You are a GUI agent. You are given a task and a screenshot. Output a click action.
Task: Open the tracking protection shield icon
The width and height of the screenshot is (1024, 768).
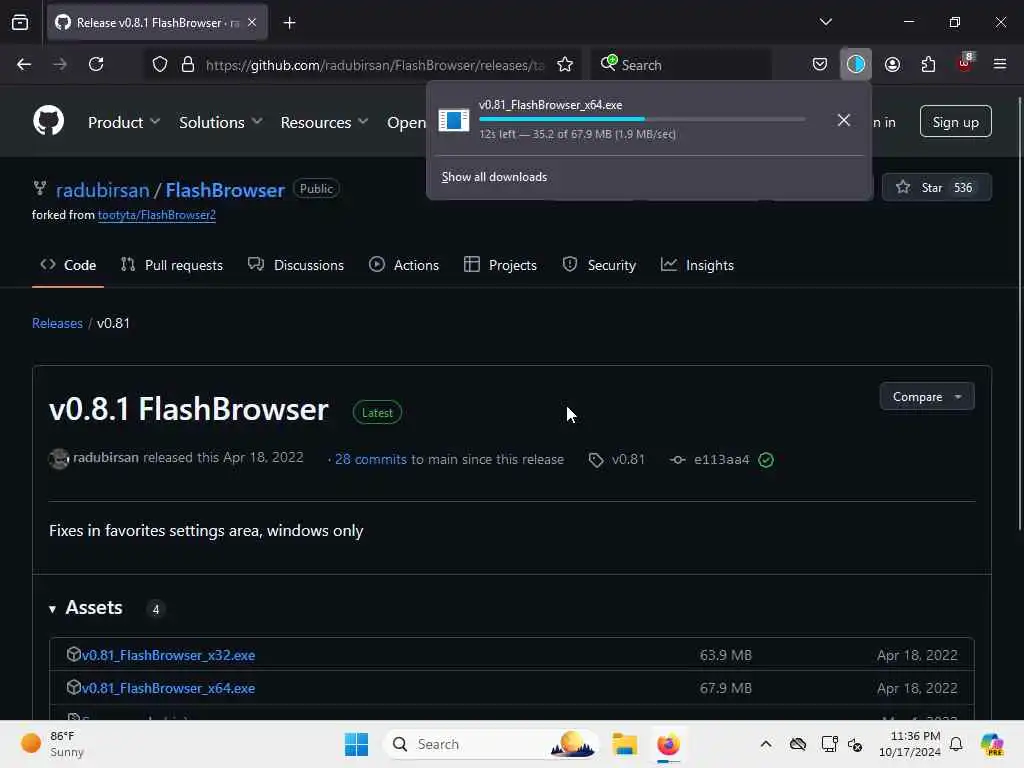click(160, 65)
